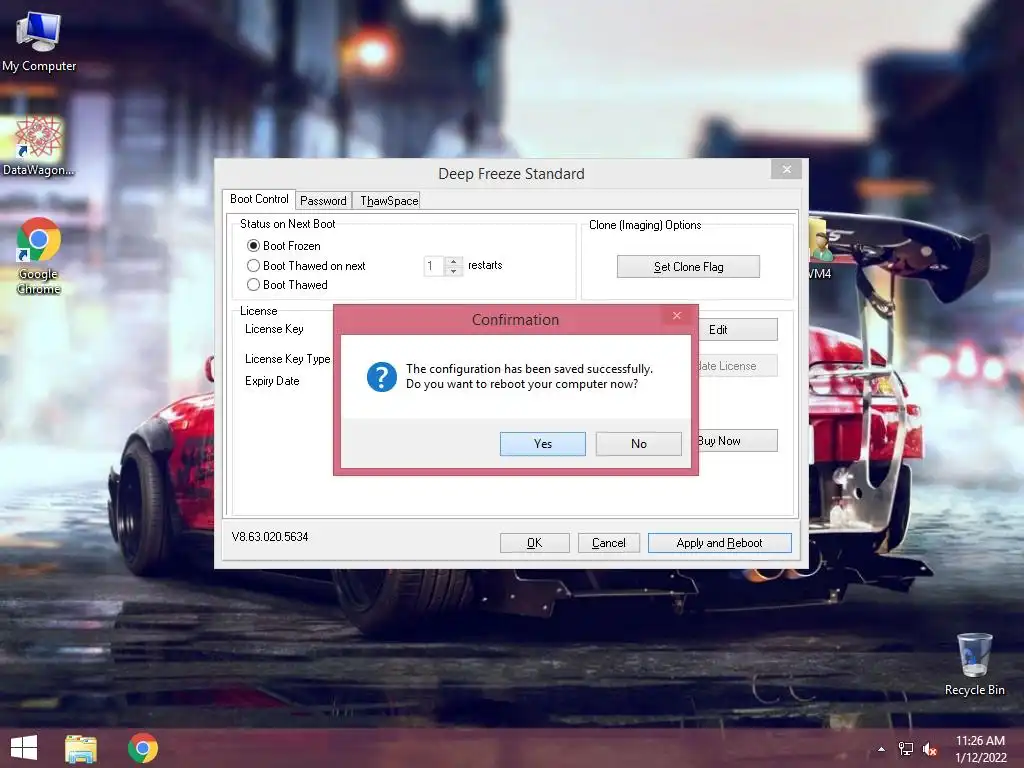
Task: Open the Recycle Bin icon
Action: pos(974,664)
